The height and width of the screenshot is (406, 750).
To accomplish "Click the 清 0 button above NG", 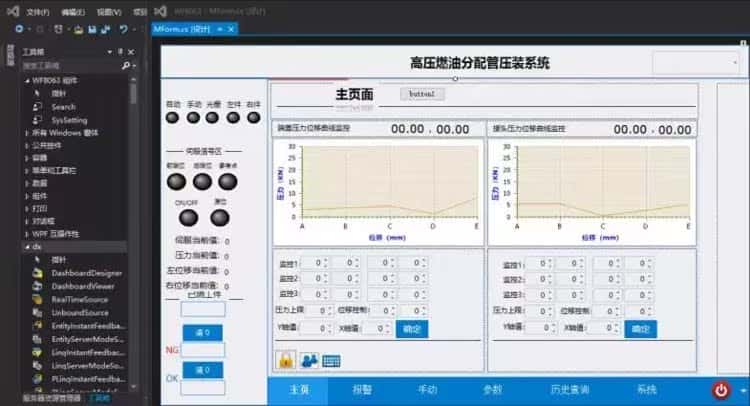I will coord(202,333).
